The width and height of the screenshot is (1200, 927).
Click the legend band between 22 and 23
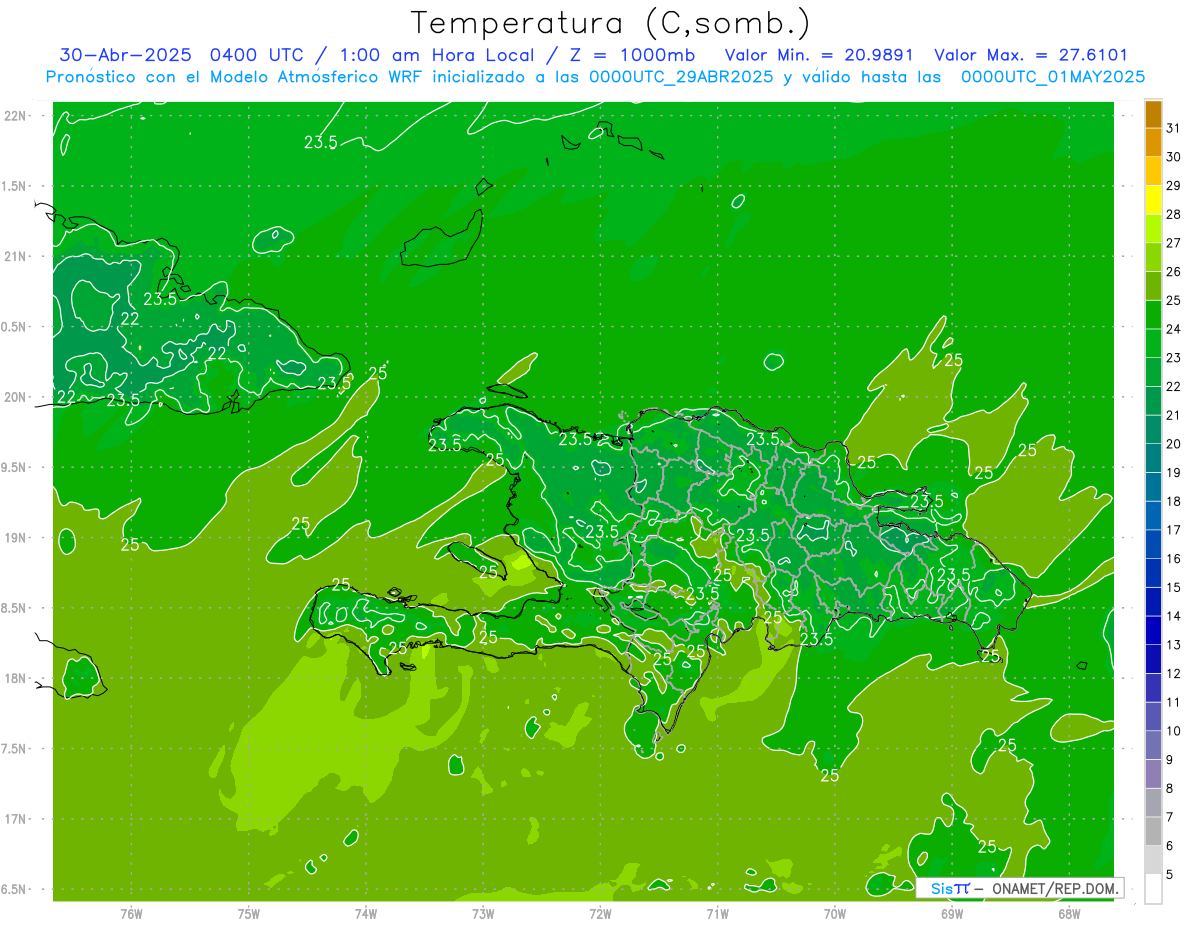[1153, 372]
